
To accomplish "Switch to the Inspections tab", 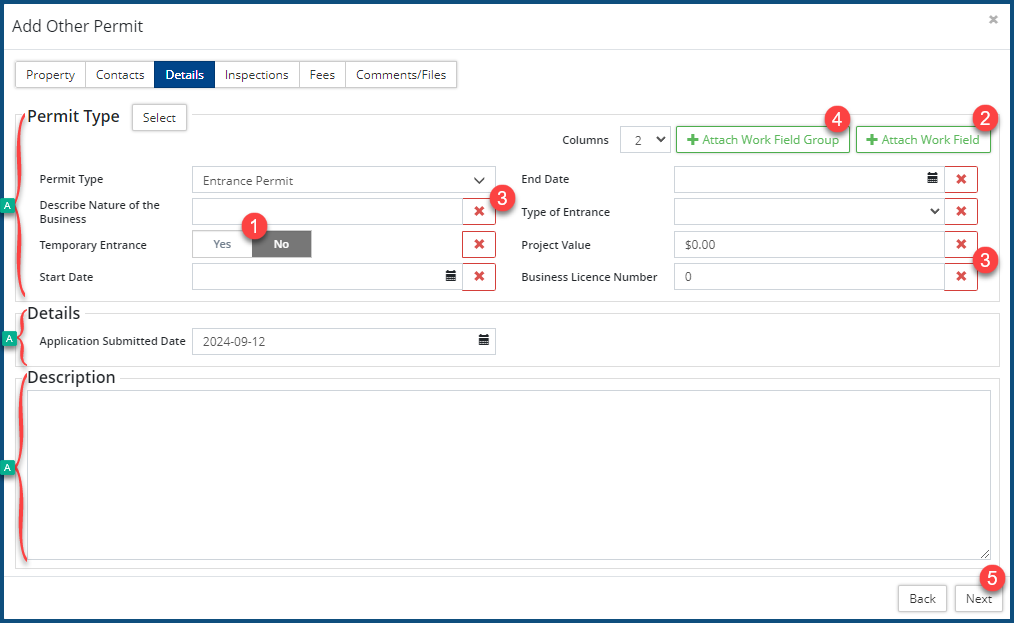I will (256, 75).
